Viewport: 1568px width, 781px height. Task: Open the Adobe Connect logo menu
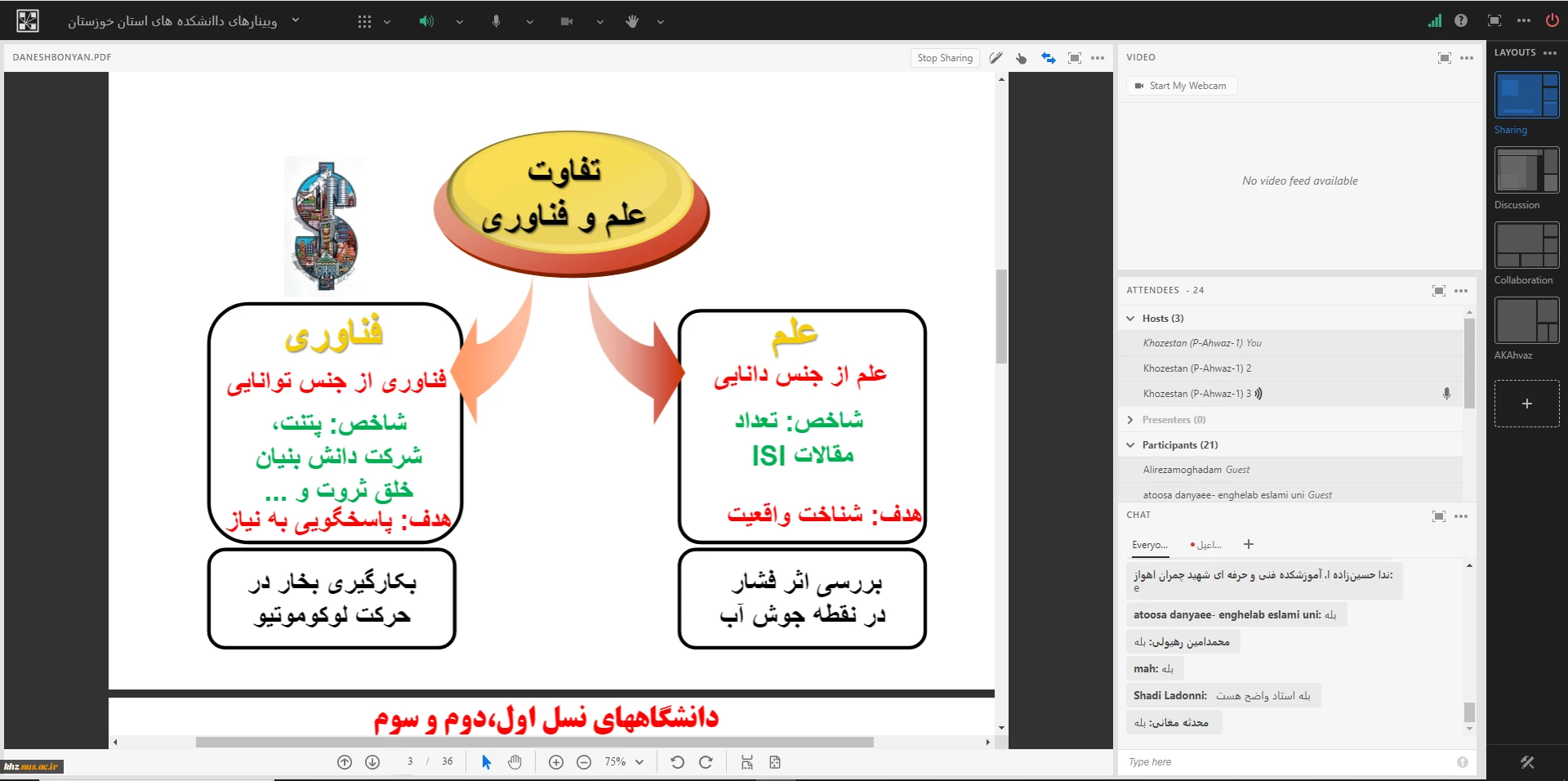(27, 20)
